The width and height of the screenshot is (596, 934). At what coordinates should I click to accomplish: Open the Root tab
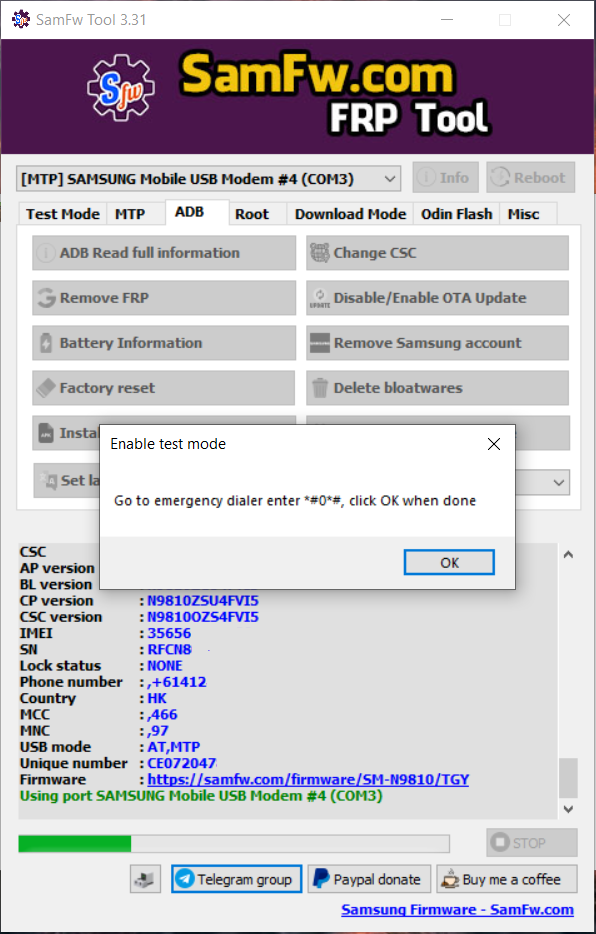point(252,214)
